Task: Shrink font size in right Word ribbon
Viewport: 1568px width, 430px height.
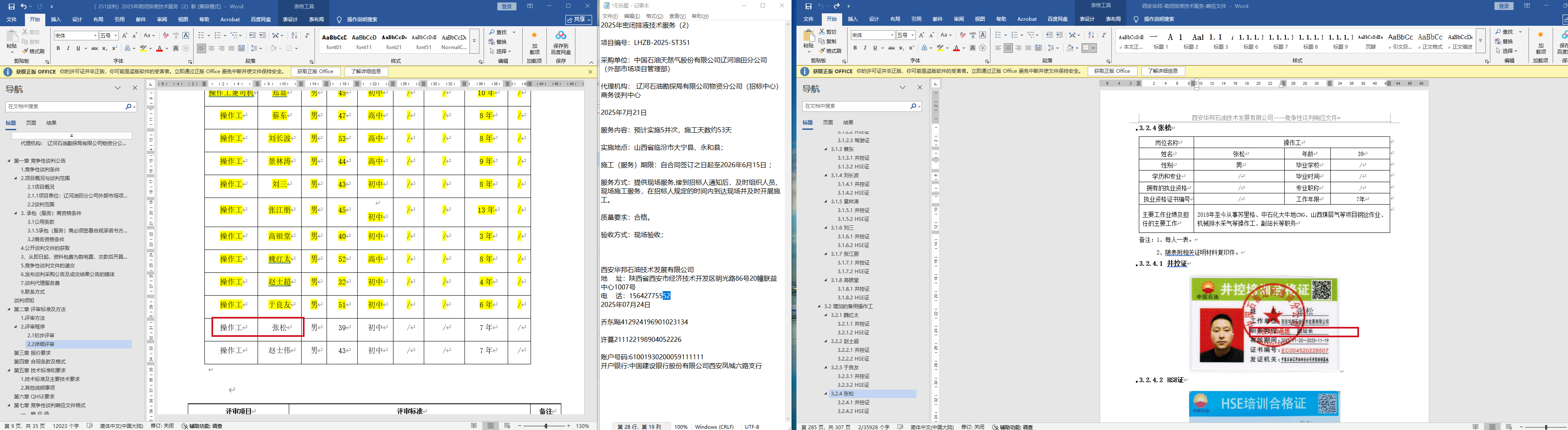Action: pos(932,35)
